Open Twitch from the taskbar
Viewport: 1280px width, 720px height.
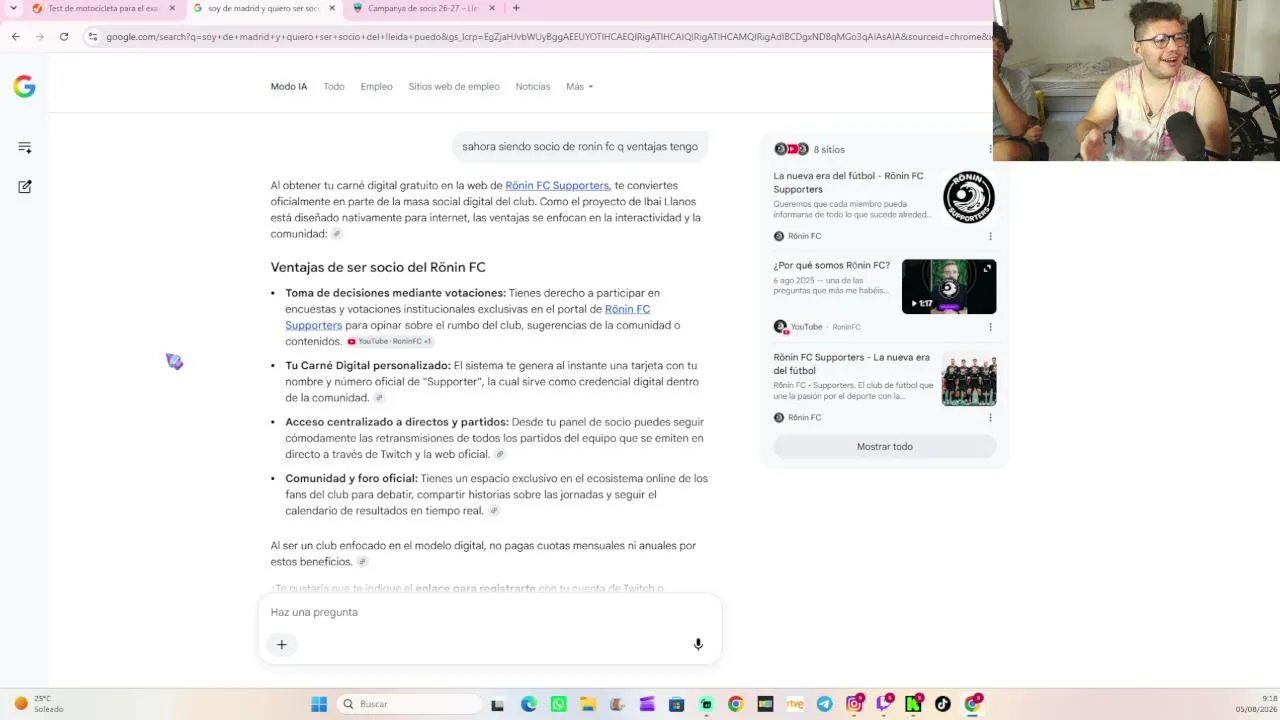coord(884,704)
